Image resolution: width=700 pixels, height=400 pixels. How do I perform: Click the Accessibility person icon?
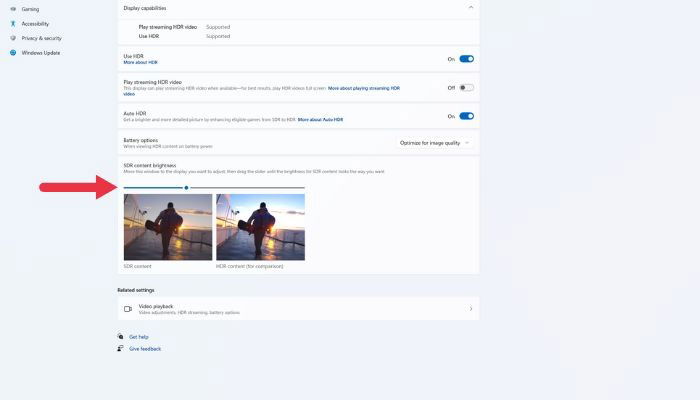pyautogui.click(x=13, y=24)
